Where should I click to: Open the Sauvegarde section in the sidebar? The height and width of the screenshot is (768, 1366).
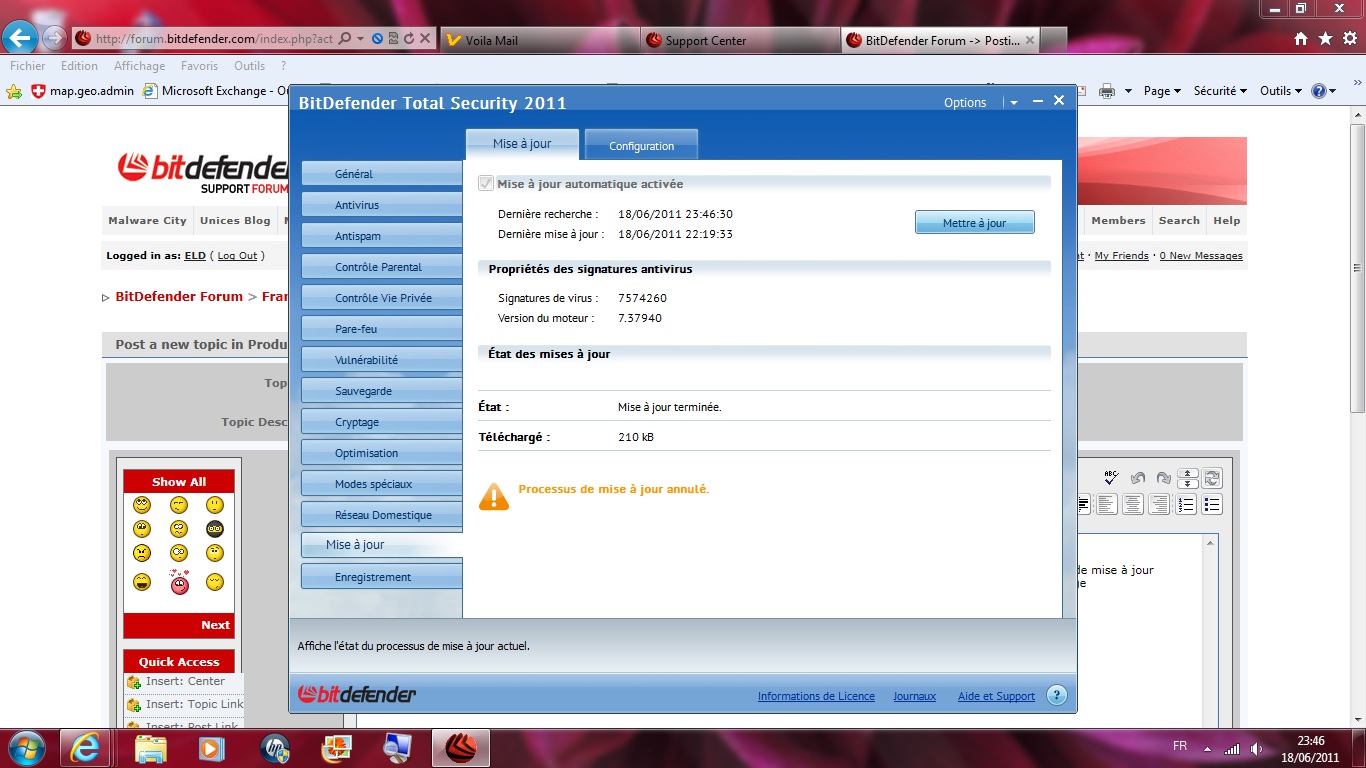tap(382, 391)
